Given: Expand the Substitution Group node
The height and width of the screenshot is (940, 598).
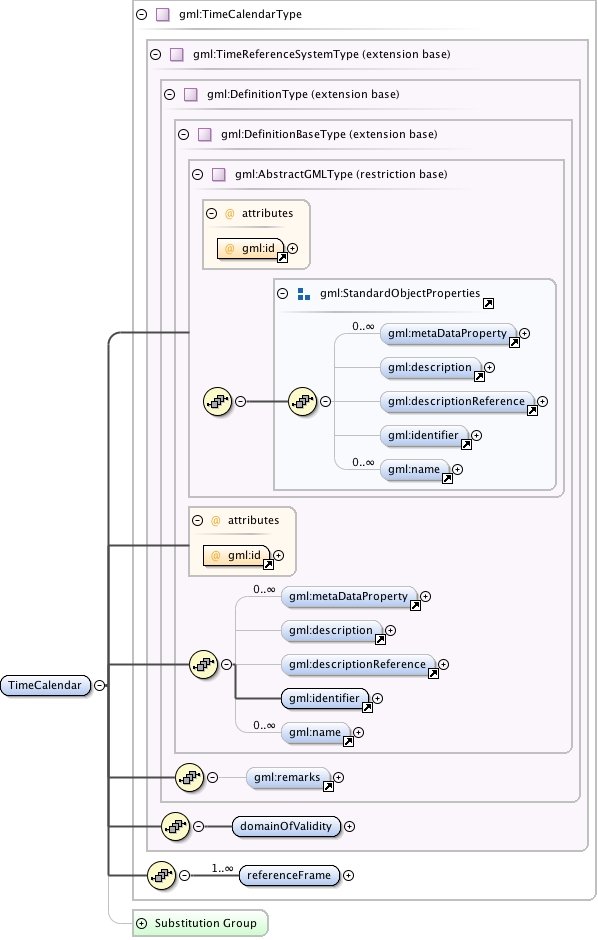Looking at the screenshot, I should [x=141, y=923].
